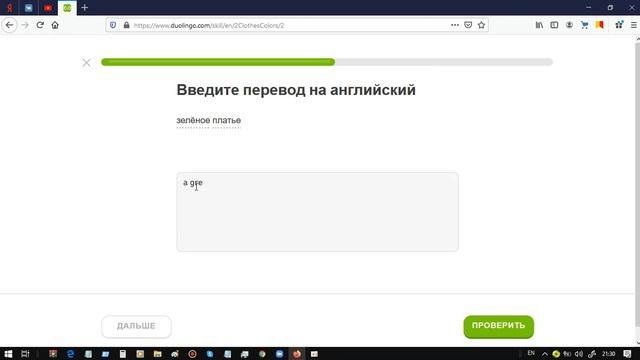Expand hidden system tray icons
This screenshot has width=640, height=360.
(x=544, y=354)
